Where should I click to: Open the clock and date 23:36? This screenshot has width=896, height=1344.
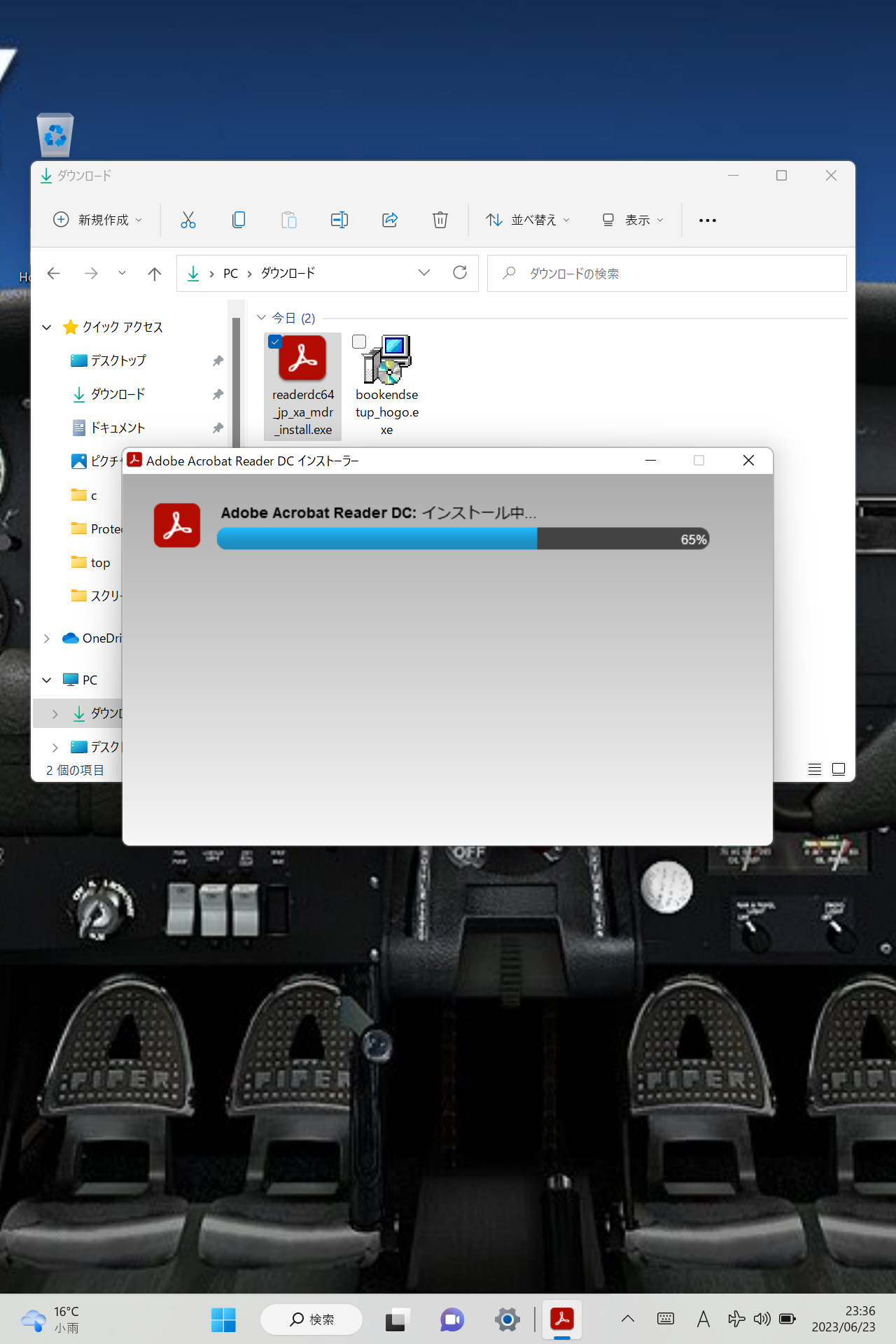point(843,1319)
